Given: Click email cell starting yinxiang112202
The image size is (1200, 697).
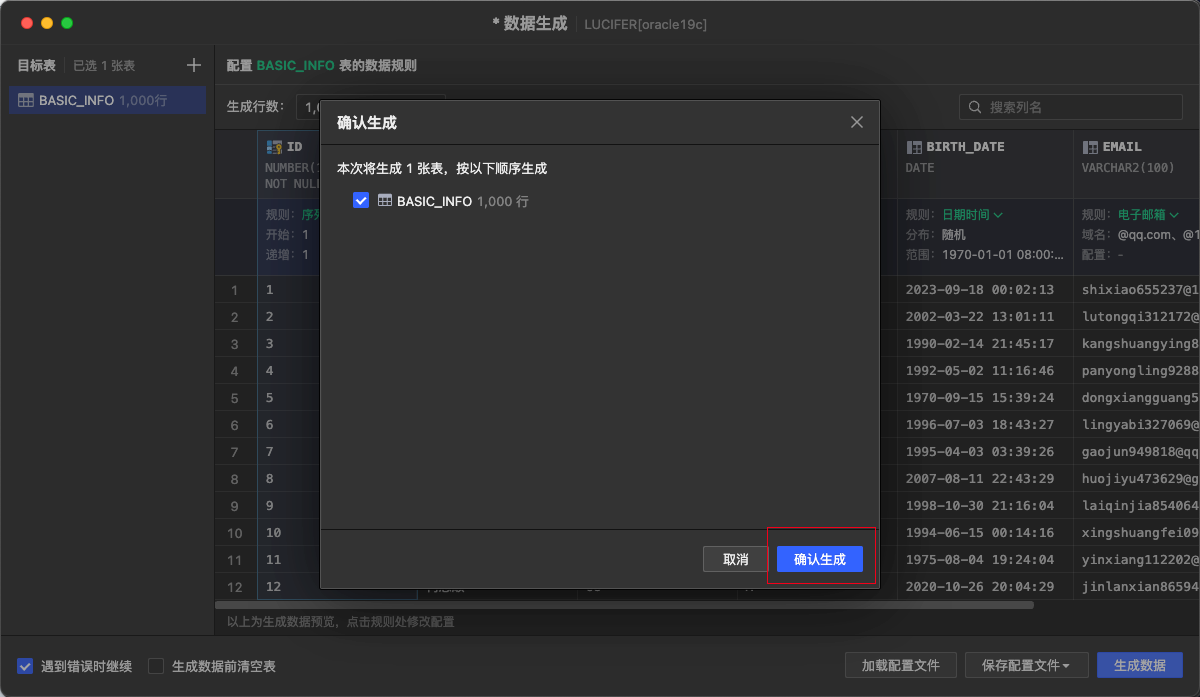Looking at the screenshot, I should pyautogui.click(x=1137, y=560).
